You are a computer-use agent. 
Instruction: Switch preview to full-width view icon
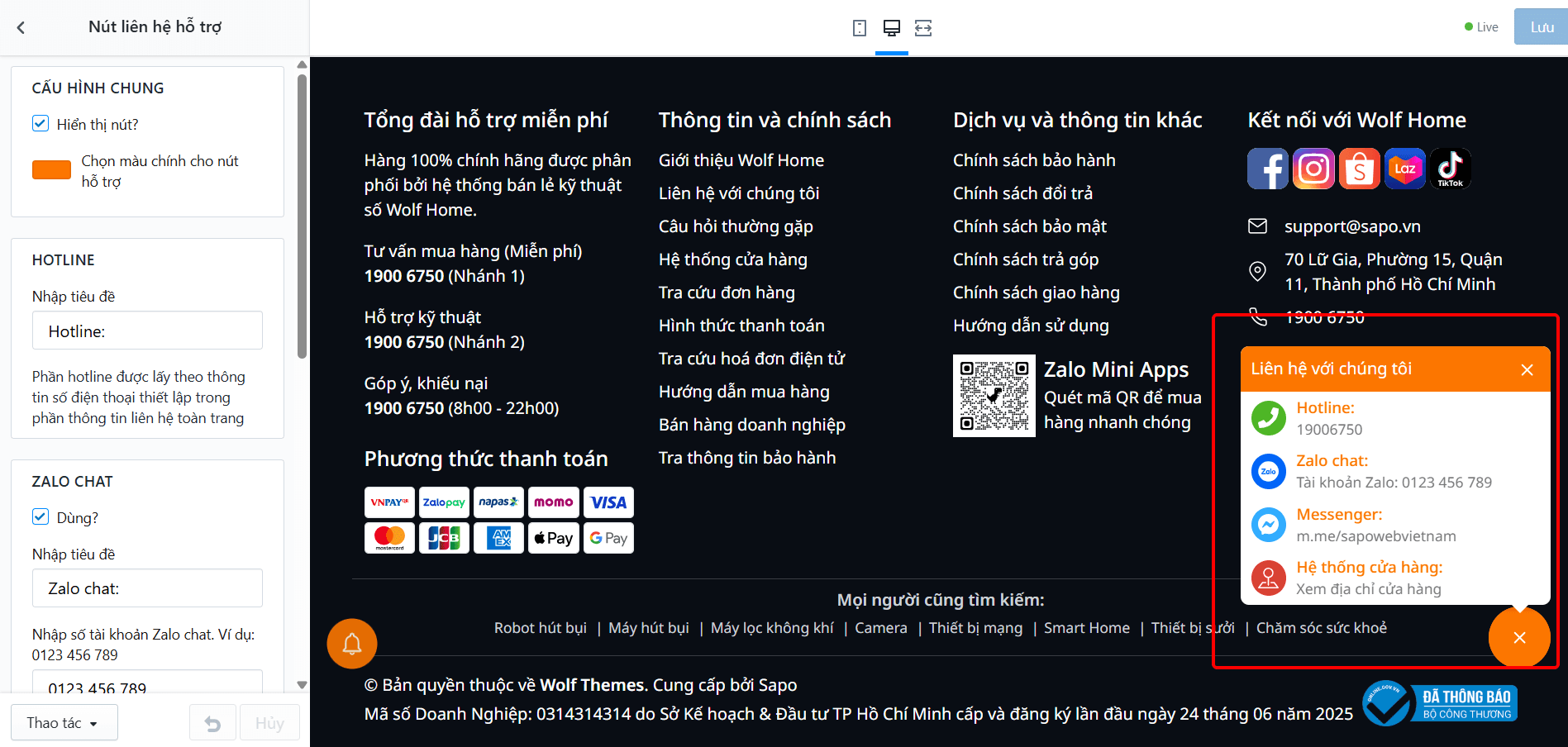(x=923, y=28)
